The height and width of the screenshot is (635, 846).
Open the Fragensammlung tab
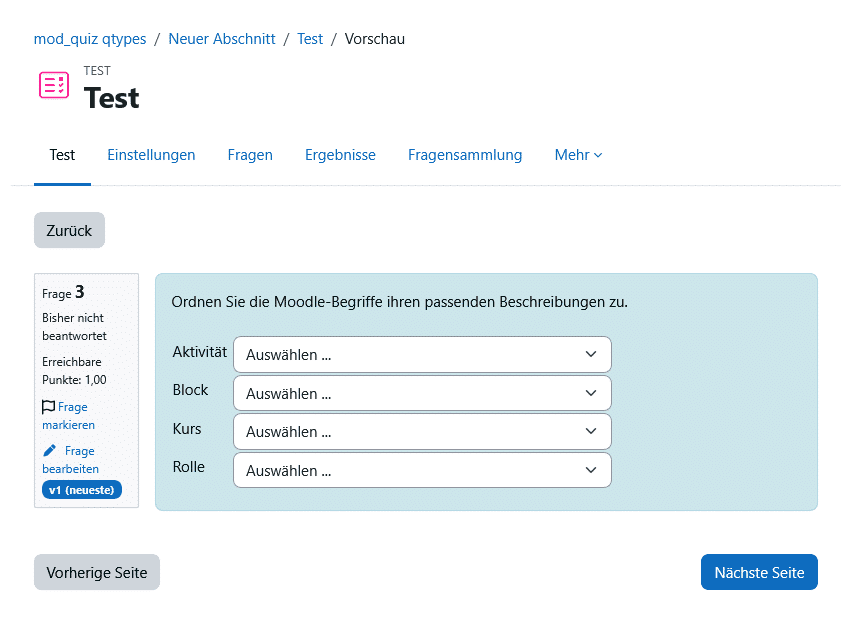[465, 155]
